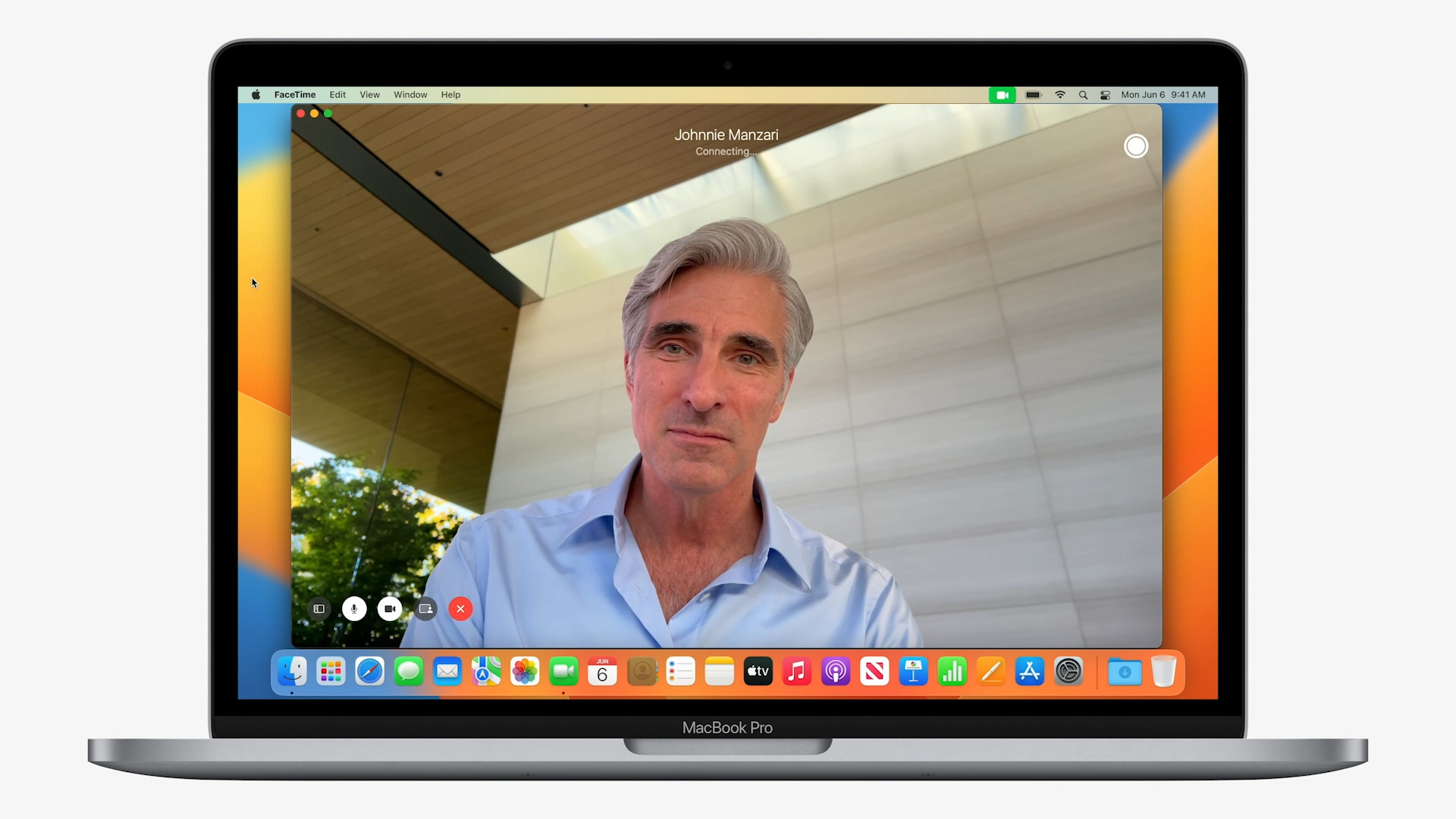Turn off the camera in FaceTime
The height and width of the screenshot is (819, 1456).
[x=389, y=609]
